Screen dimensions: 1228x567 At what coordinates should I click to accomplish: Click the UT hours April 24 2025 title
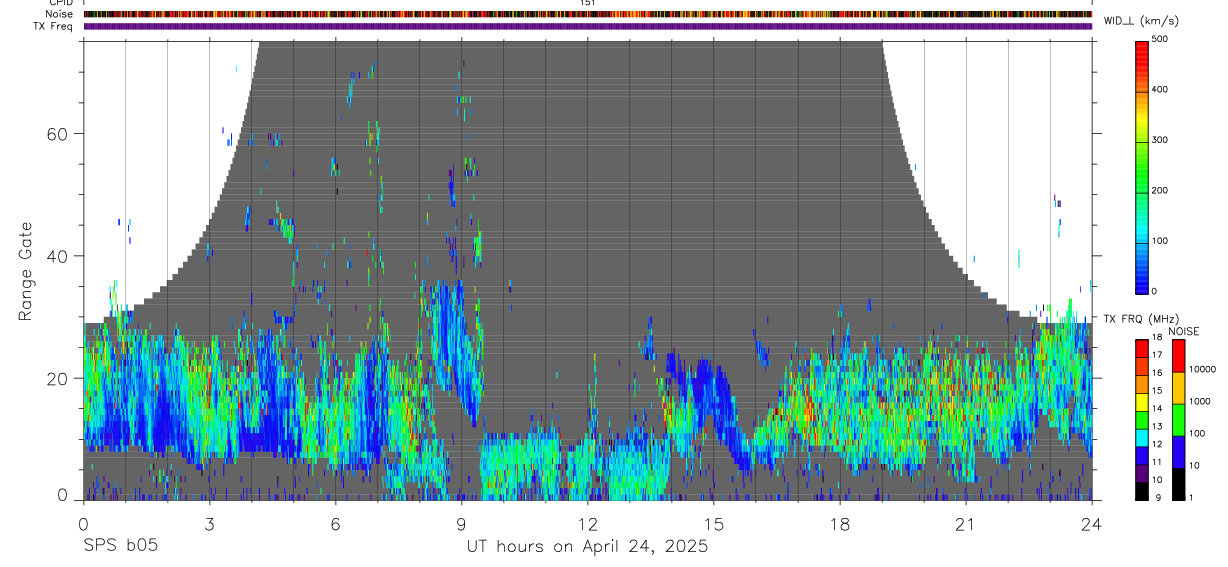point(587,547)
